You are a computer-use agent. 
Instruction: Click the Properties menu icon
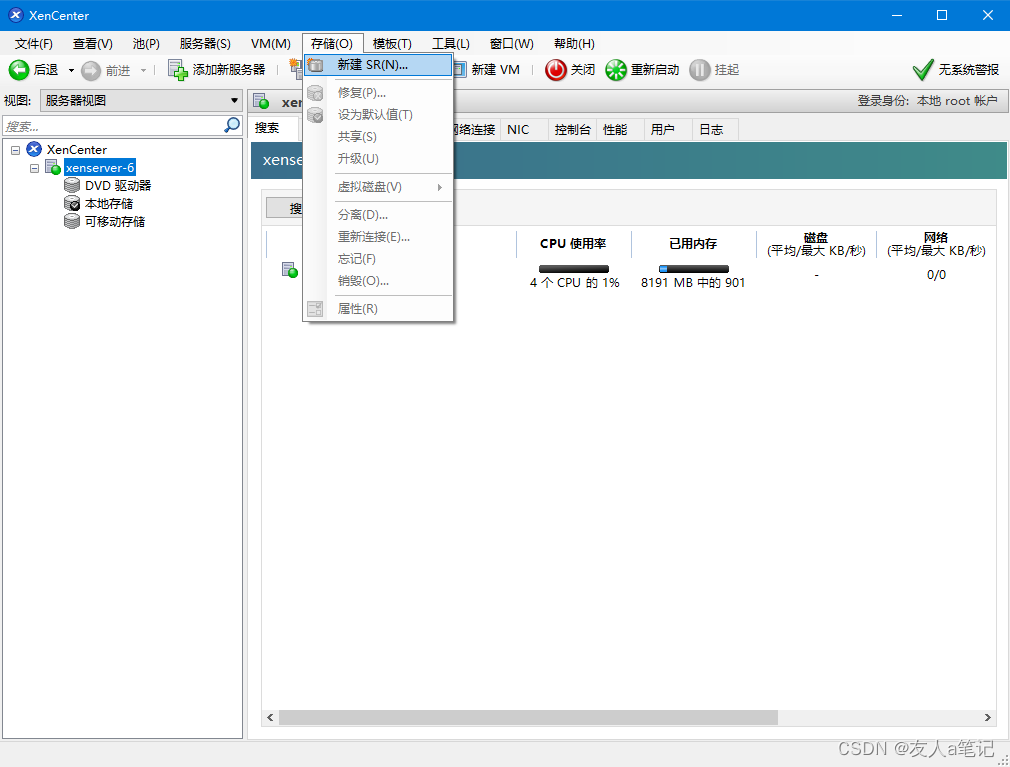click(x=315, y=309)
